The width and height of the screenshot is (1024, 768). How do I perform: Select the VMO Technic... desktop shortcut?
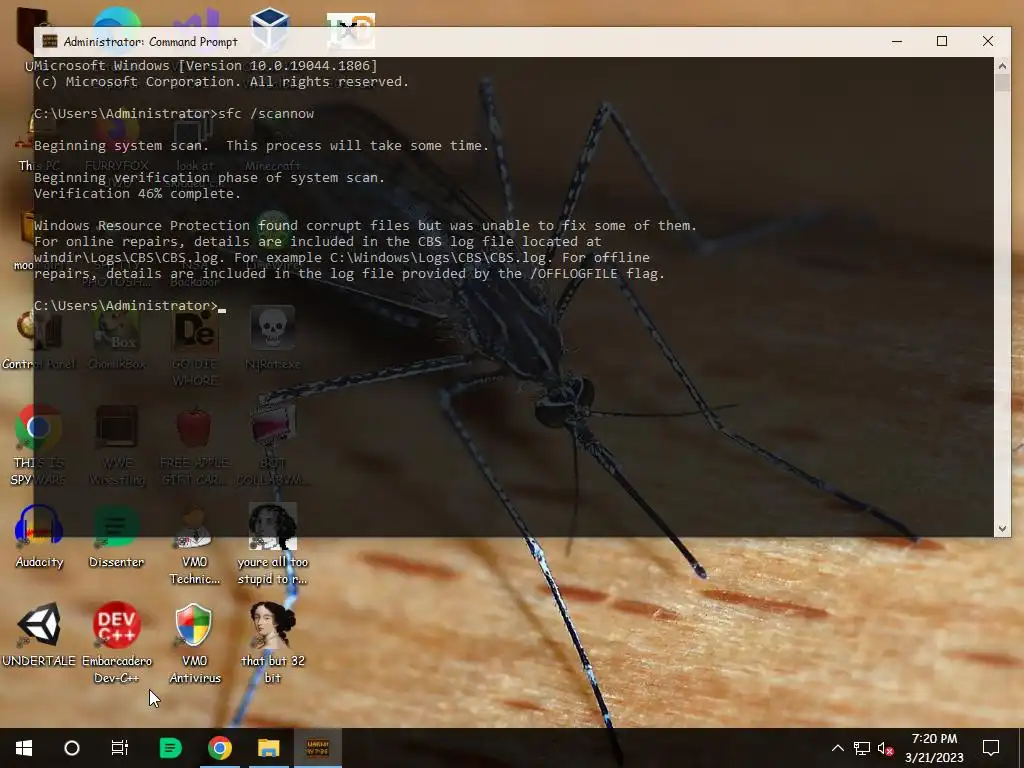pos(194,545)
